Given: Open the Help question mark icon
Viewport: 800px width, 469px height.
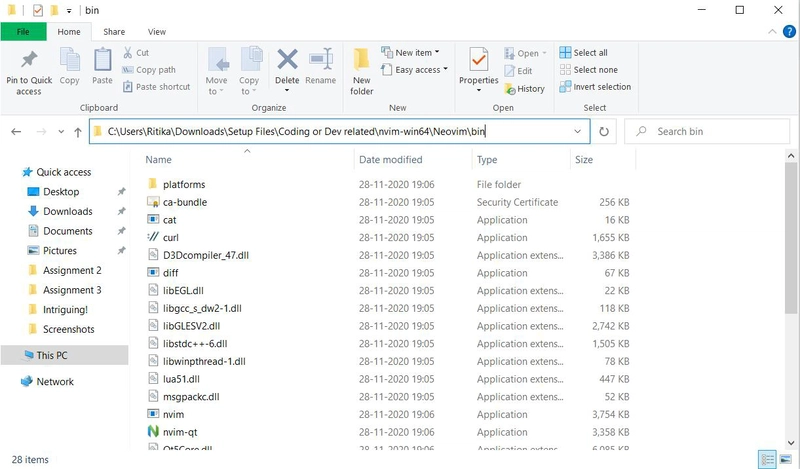Looking at the screenshot, I should pyautogui.click(x=789, y=32).
